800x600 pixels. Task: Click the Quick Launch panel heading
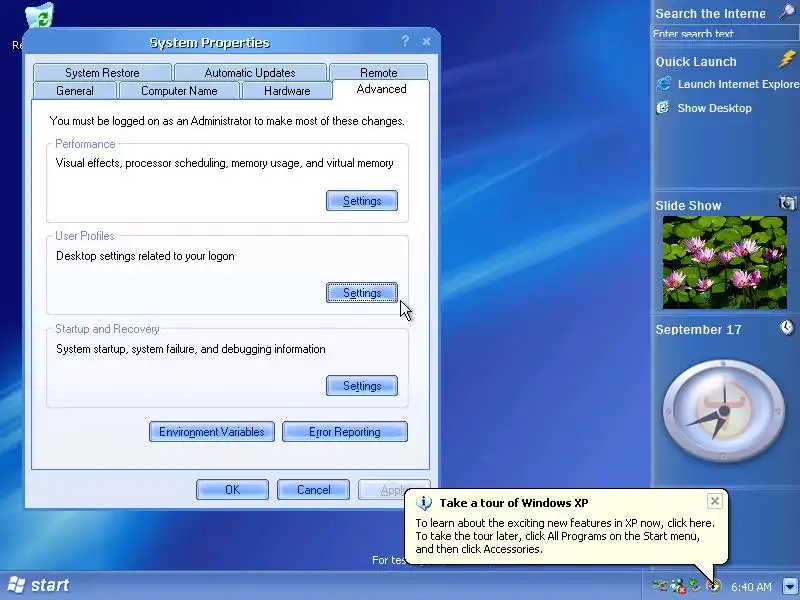tap(696, 62)
